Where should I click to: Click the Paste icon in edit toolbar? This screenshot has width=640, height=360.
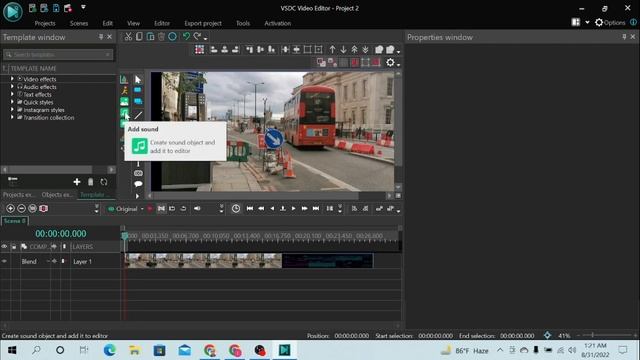(150, 37)
